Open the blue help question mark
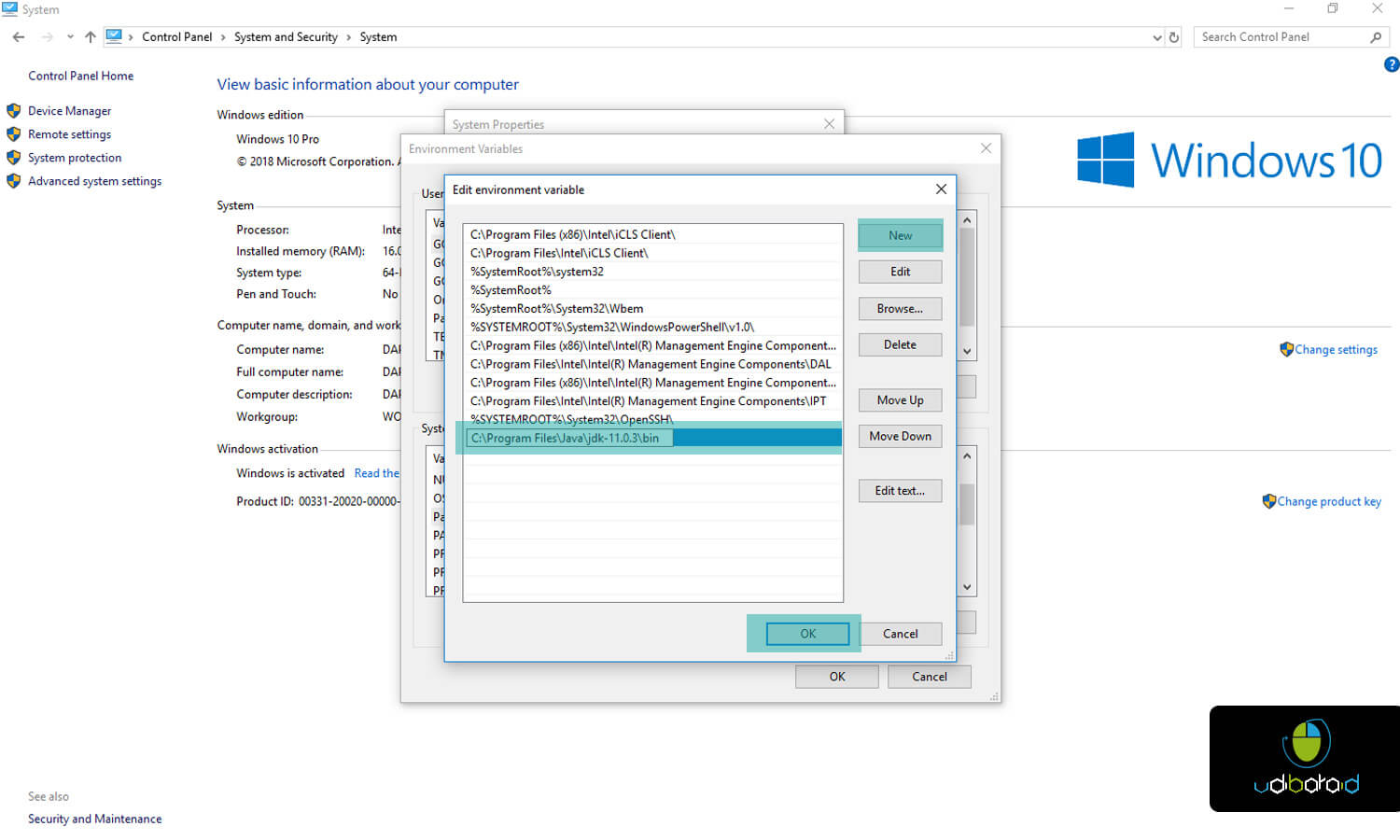Image resolution: width=1400 pixels, height=840 pixels. coord(1391,64)
